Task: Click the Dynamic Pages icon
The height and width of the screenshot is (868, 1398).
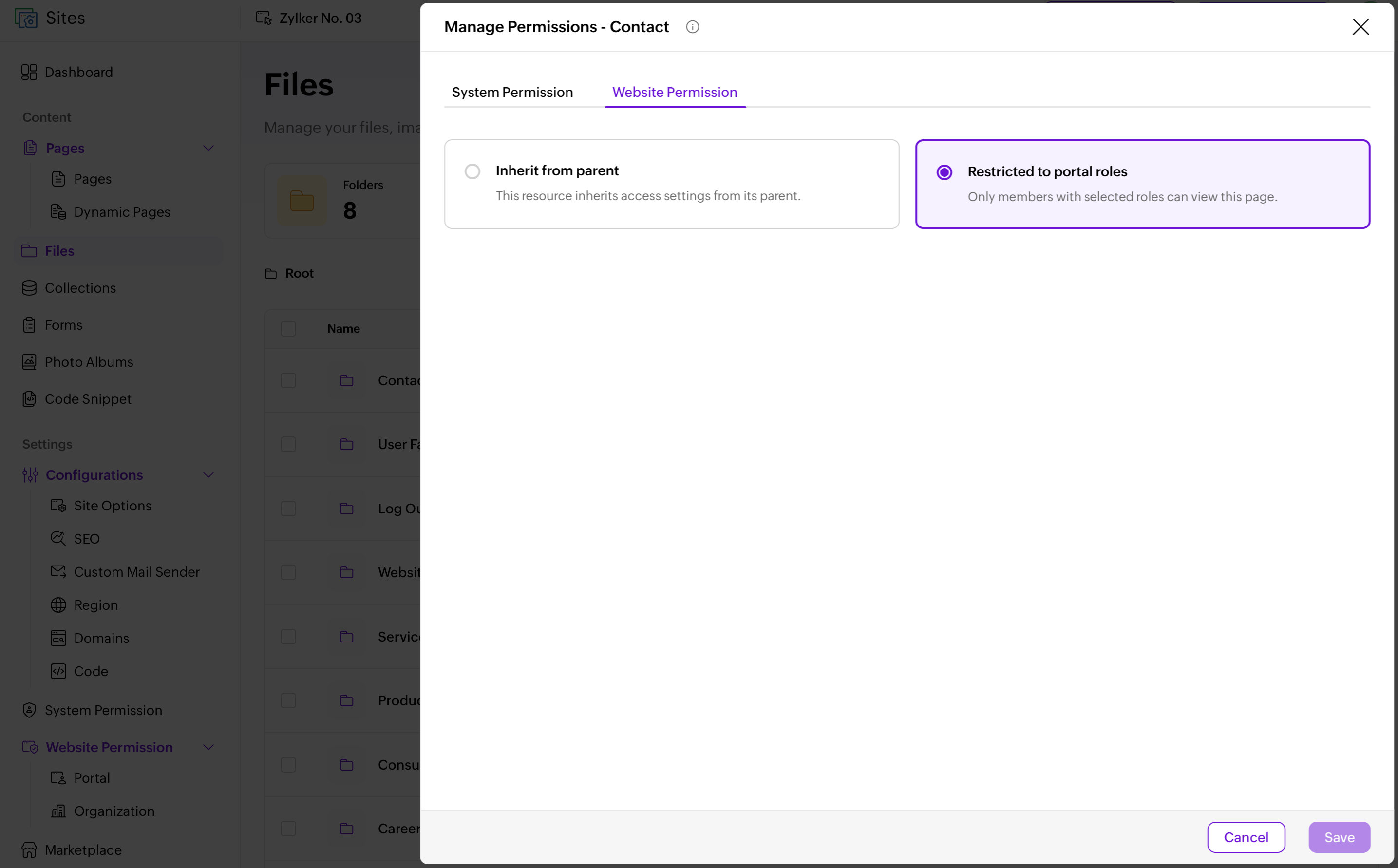Action: (x=58, y=212)
